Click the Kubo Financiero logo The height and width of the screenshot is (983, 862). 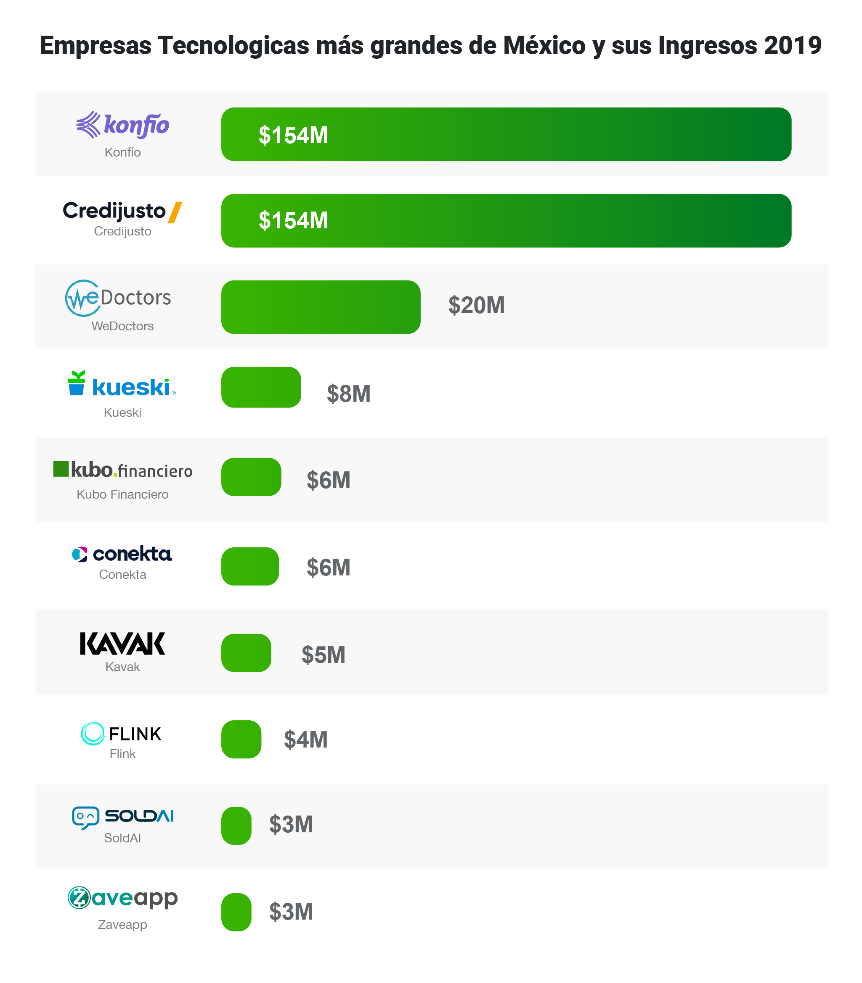[x=122, y=470]
